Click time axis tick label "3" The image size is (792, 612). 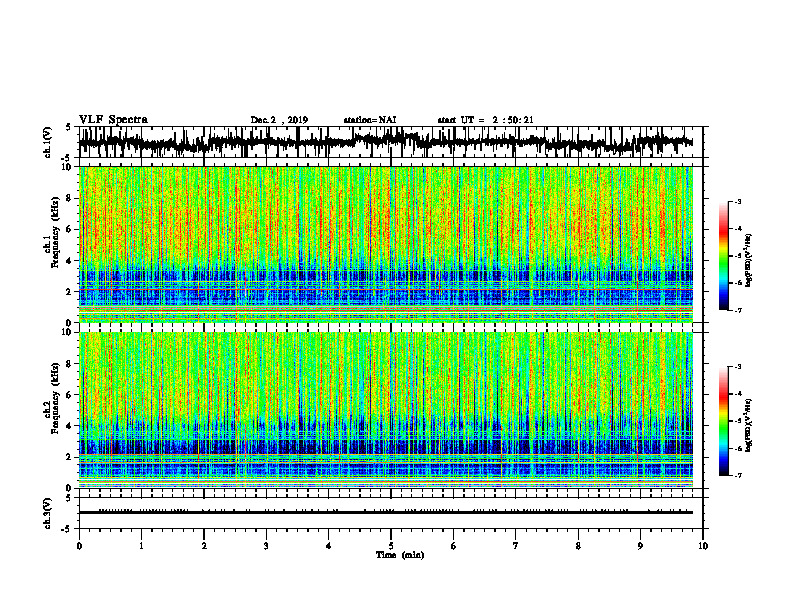[266, 546]
